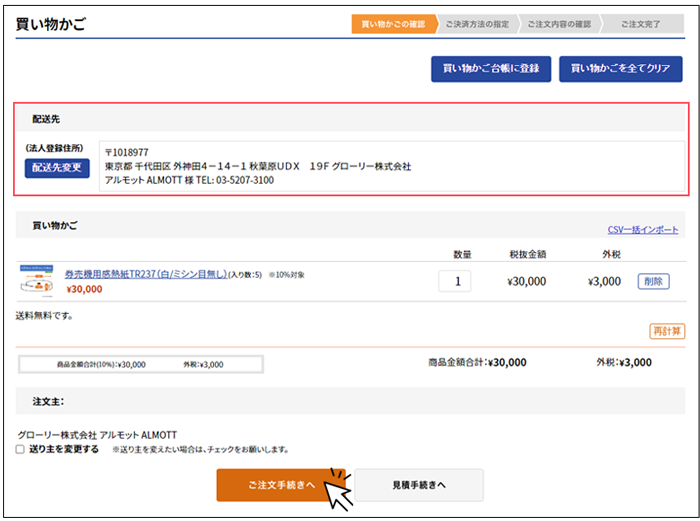The image size is (700, 521).
Task: Click the bold 外税:¥3,000 total
Action: 624,363
